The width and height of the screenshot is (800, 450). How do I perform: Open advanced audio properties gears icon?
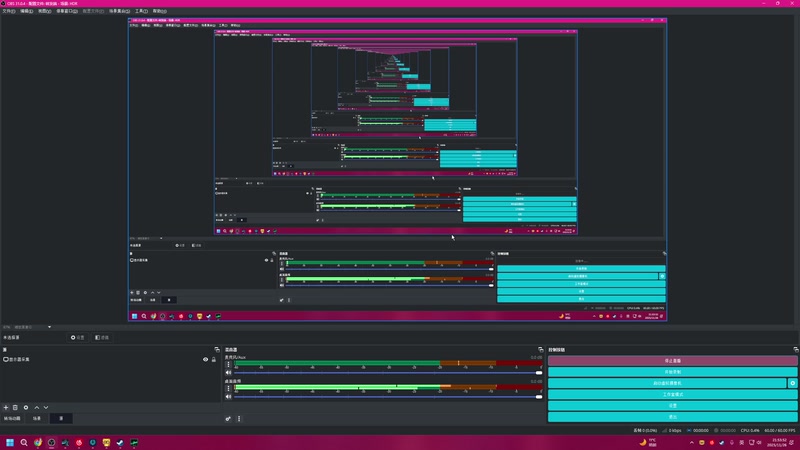(228, 419)
